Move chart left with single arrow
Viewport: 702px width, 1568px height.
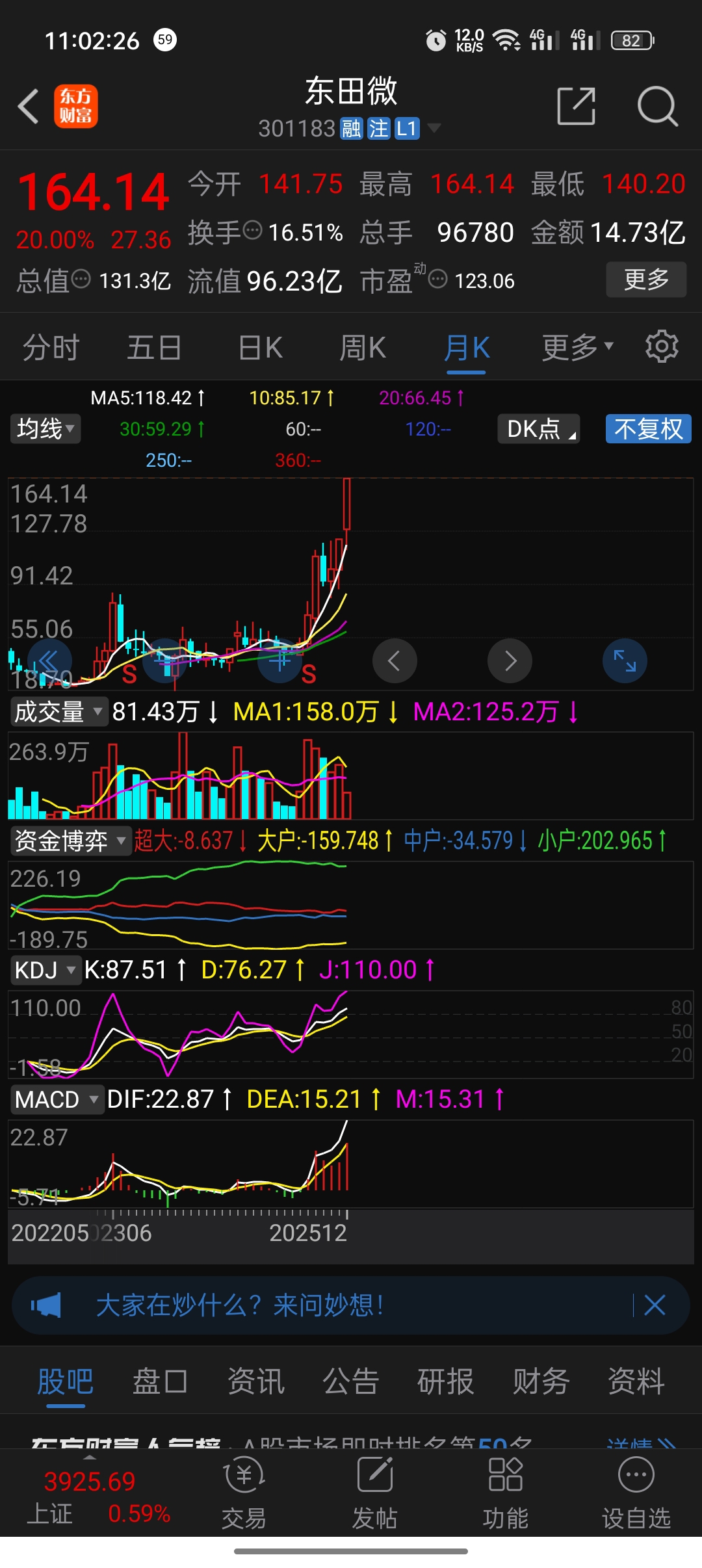pos(395,661)
